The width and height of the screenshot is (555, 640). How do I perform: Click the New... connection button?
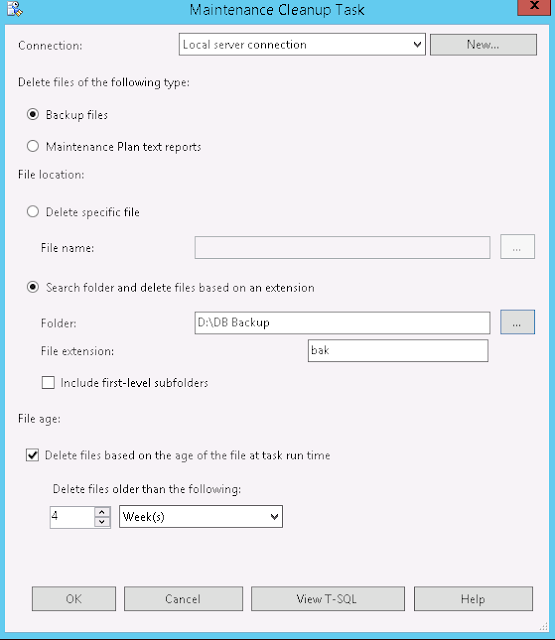click(483, 44)
